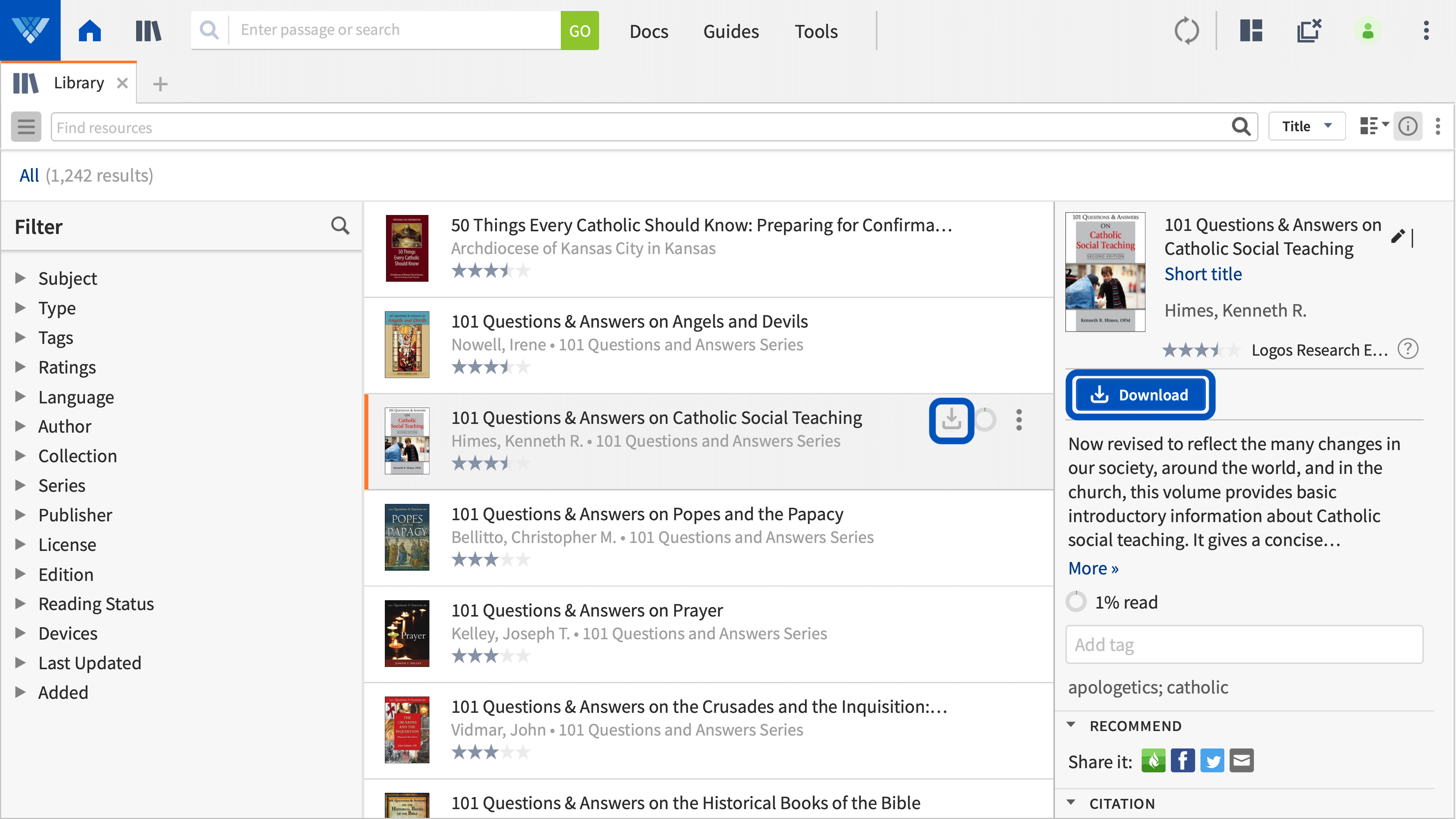The height and width of the screenshot is (819, 1456).
Task: Open the Library books icon in top bar
Action: pos(148,30)
